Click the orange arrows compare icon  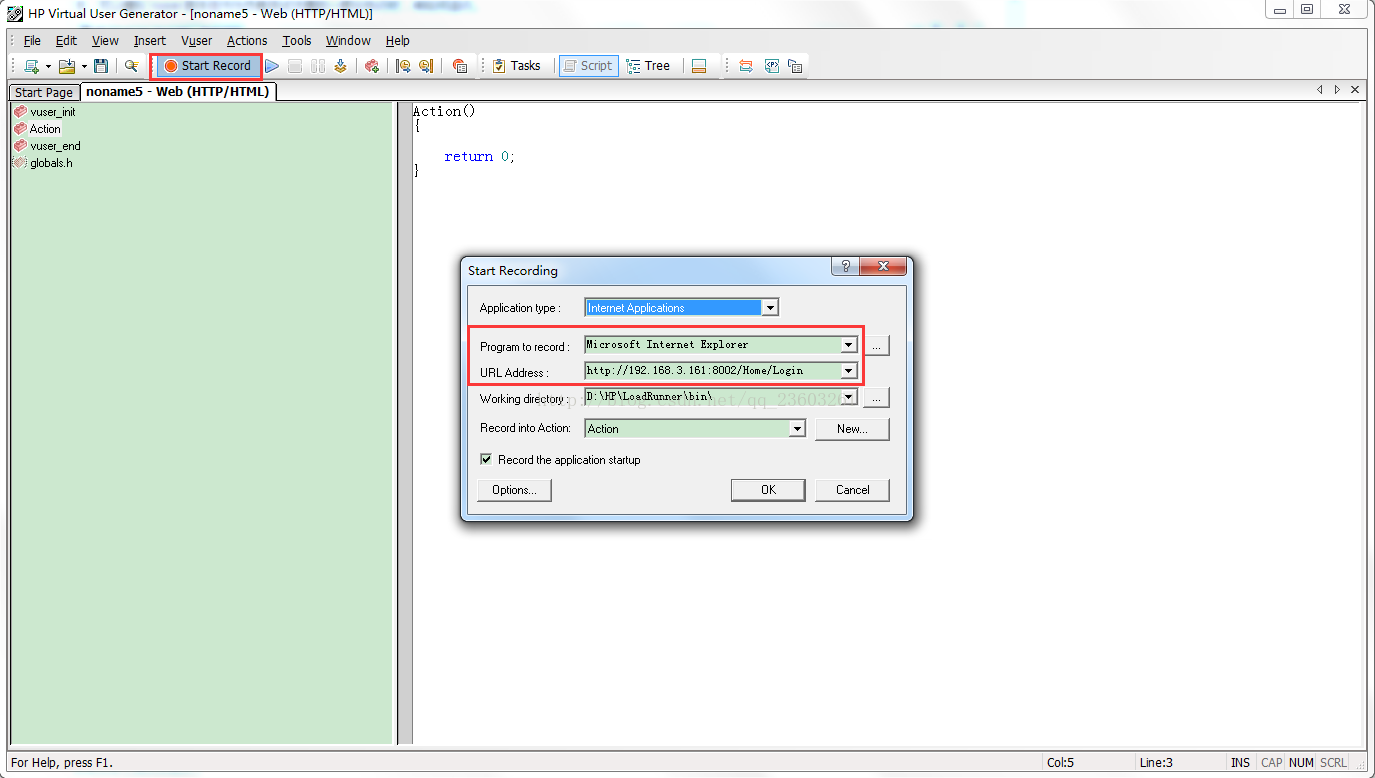click(746, 66)
